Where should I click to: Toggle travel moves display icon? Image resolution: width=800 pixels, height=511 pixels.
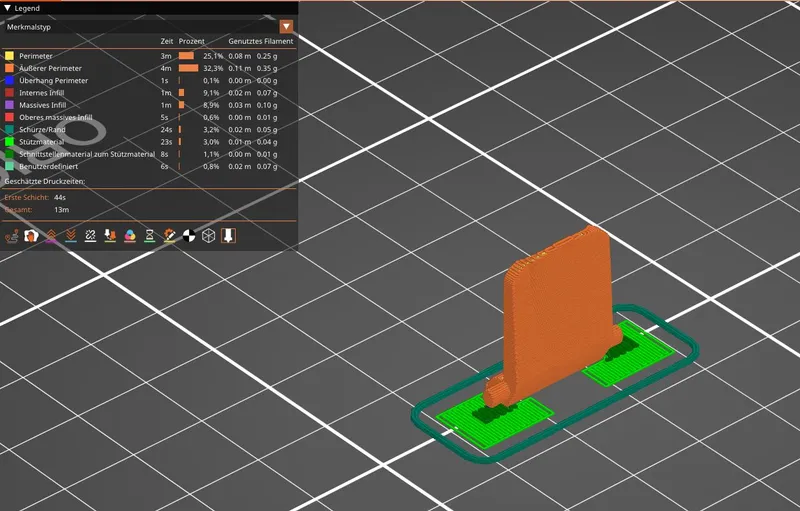(13, 236)
